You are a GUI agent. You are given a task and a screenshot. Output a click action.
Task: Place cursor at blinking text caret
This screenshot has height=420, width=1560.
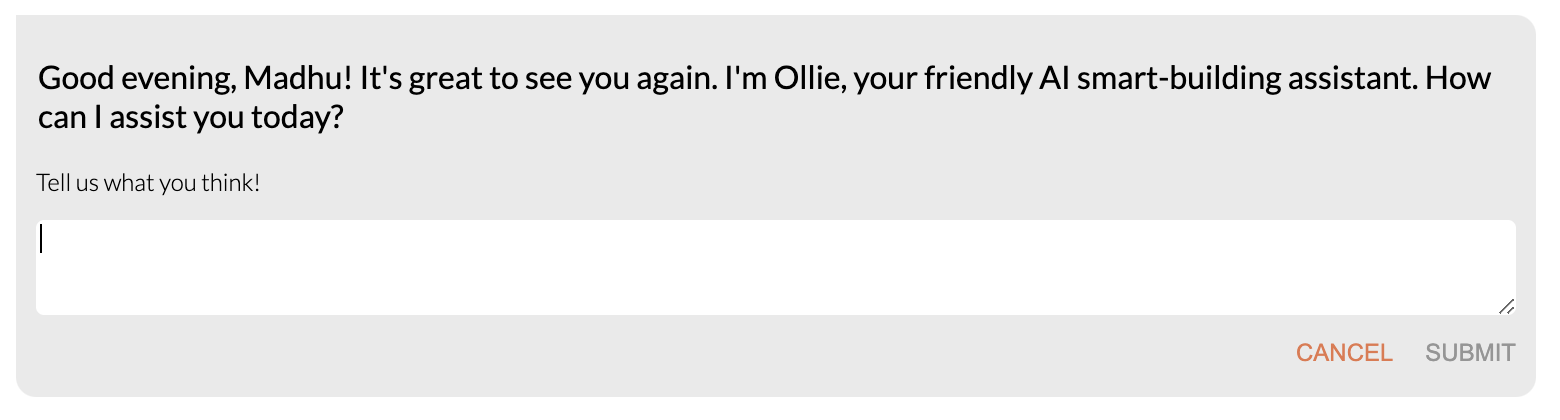(x=41, y=239)
